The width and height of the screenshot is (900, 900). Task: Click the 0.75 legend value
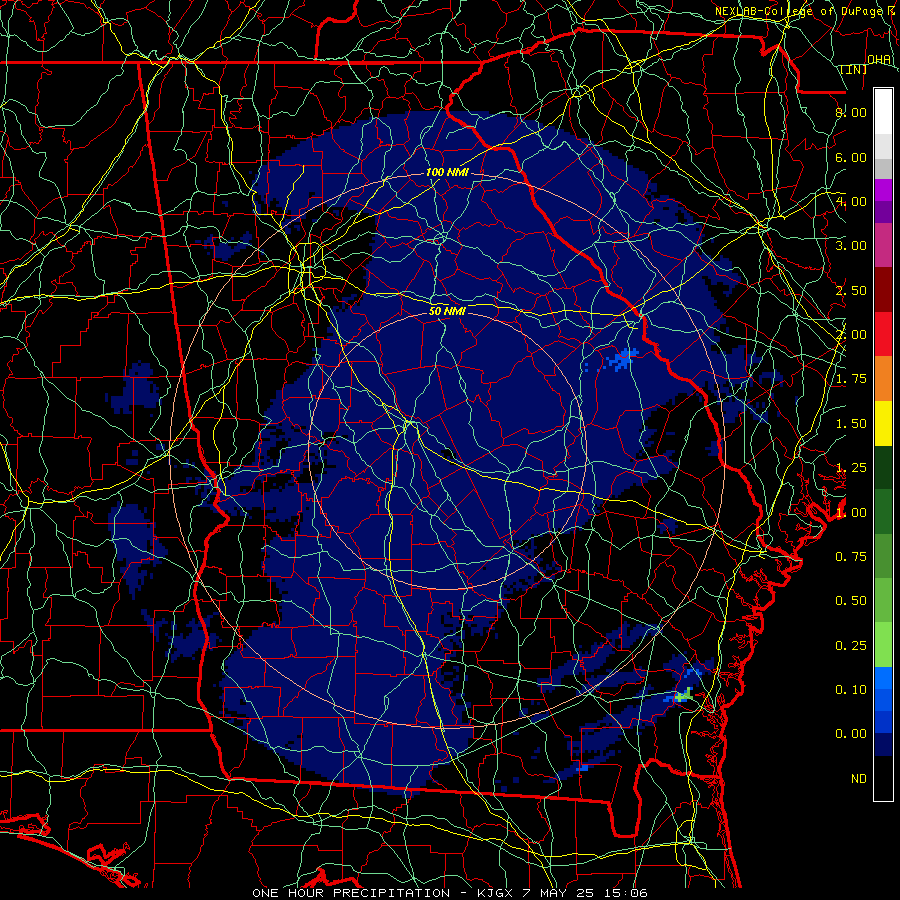(x=851, y=557)
